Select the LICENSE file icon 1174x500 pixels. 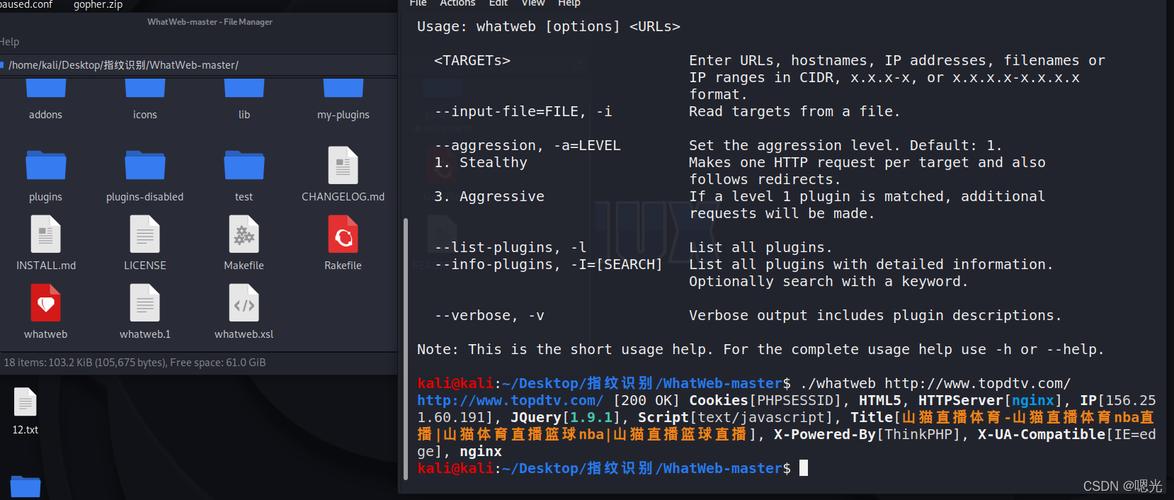[145, 234]
